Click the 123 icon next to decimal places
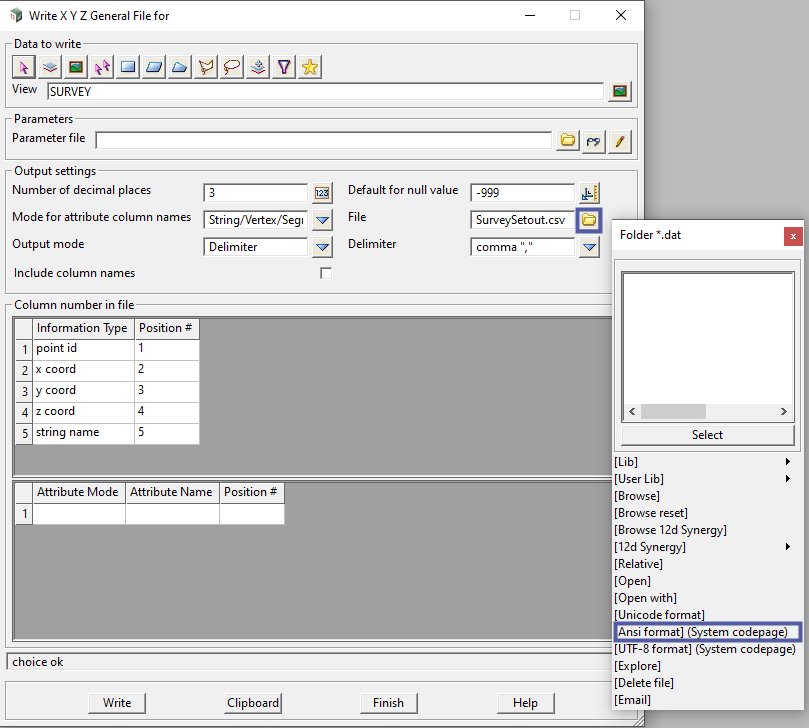The height and width of the screenshot is (728, 809). pos(322,193)
